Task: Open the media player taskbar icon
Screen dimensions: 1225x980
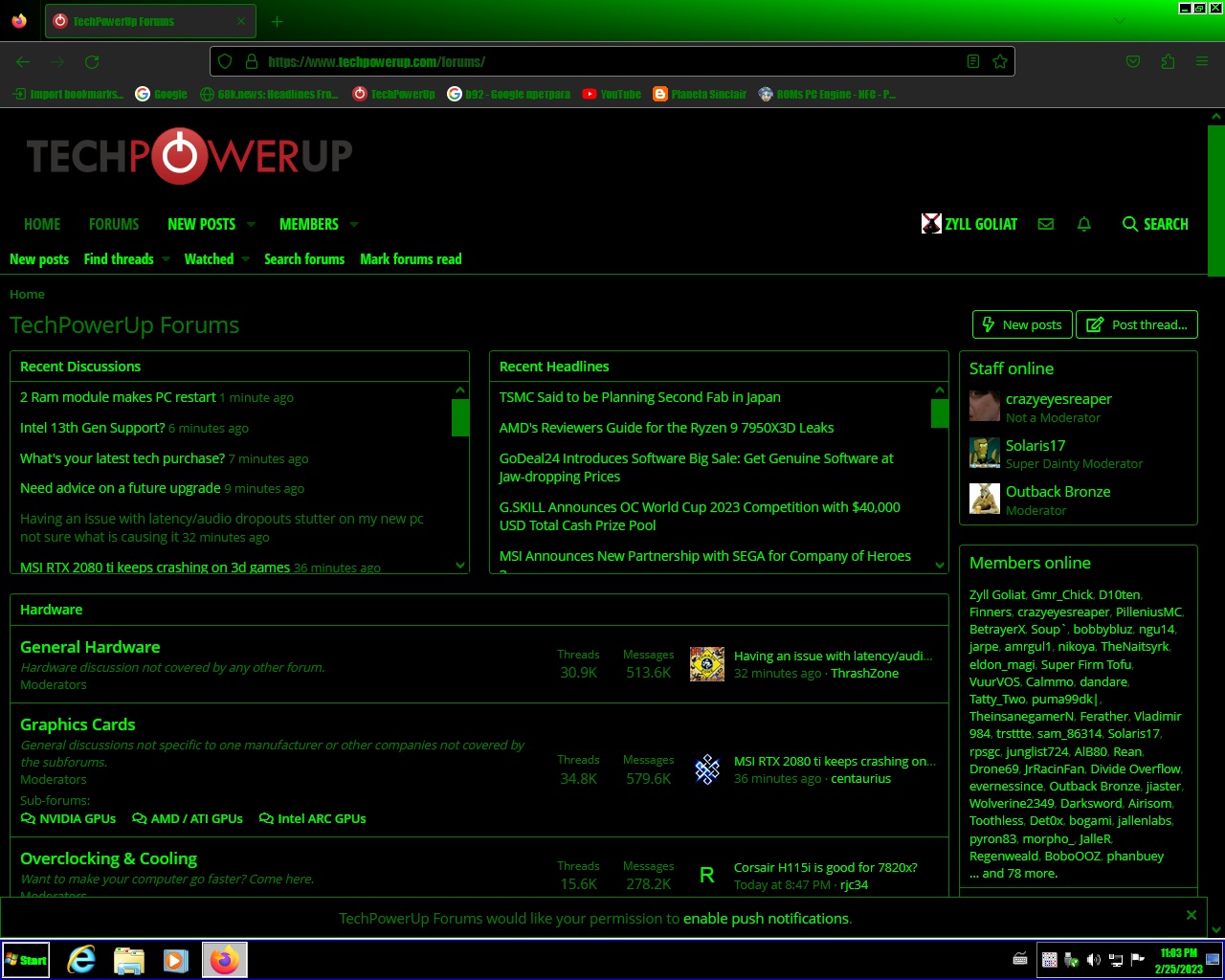Action: pyautogui.click(x=176, y=959)
